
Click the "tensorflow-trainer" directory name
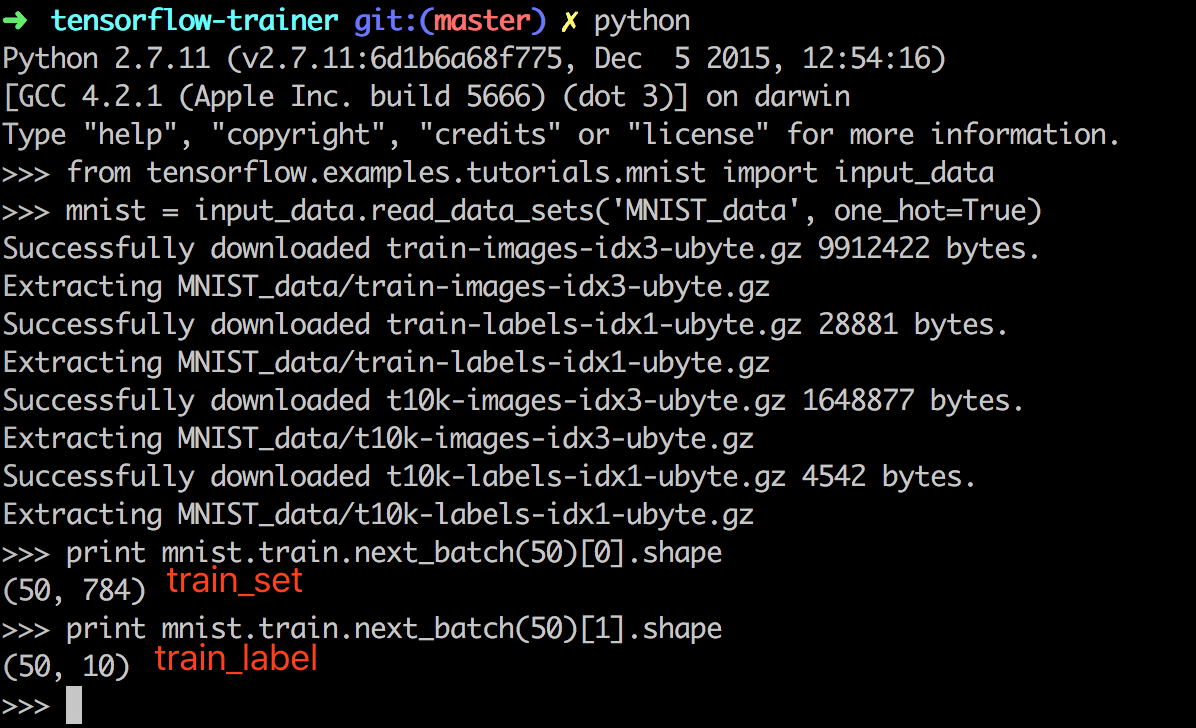pos(195,21)
